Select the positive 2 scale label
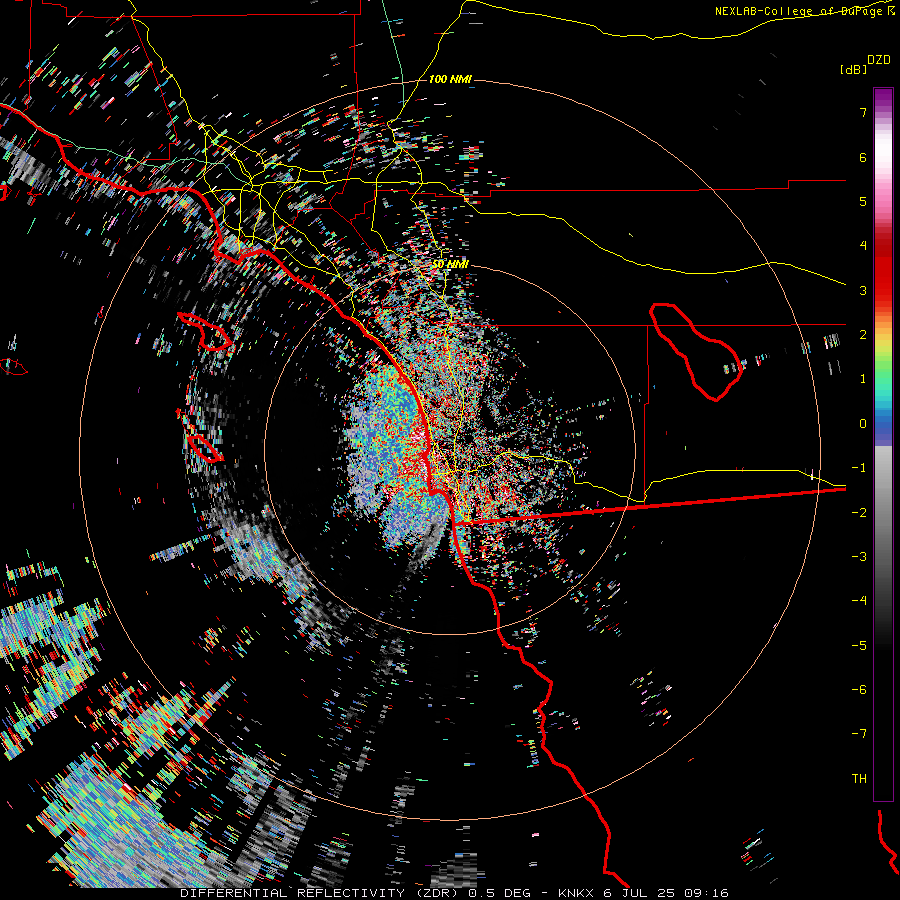Screen dimensions: 900x900 pos(863,335)
